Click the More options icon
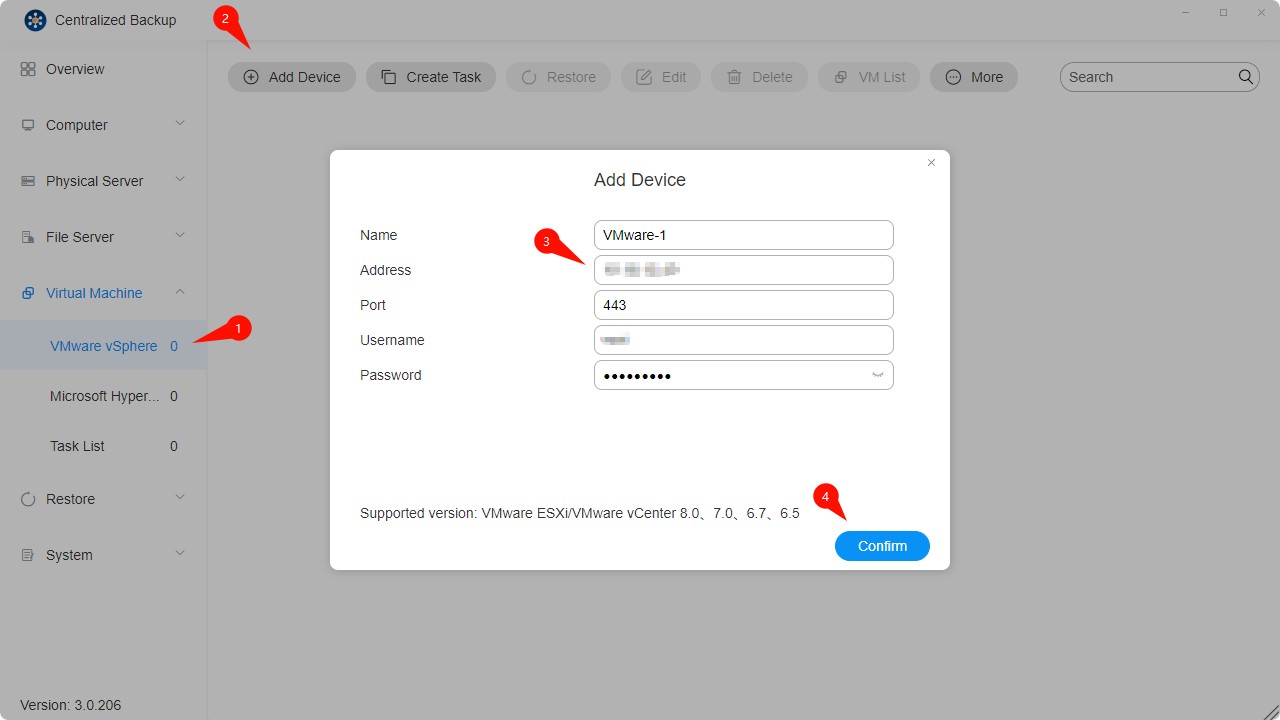Image resolution: width=1280 pixels, height=720 pixels. point(955,76)
